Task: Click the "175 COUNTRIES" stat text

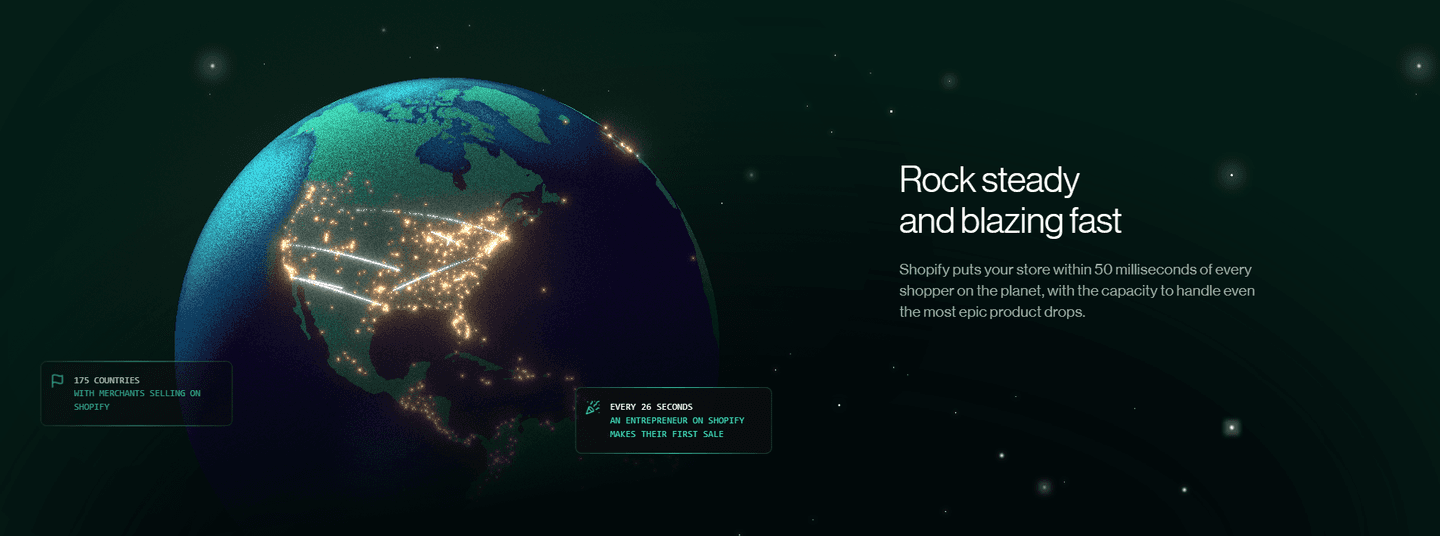Action: point(107,380)
